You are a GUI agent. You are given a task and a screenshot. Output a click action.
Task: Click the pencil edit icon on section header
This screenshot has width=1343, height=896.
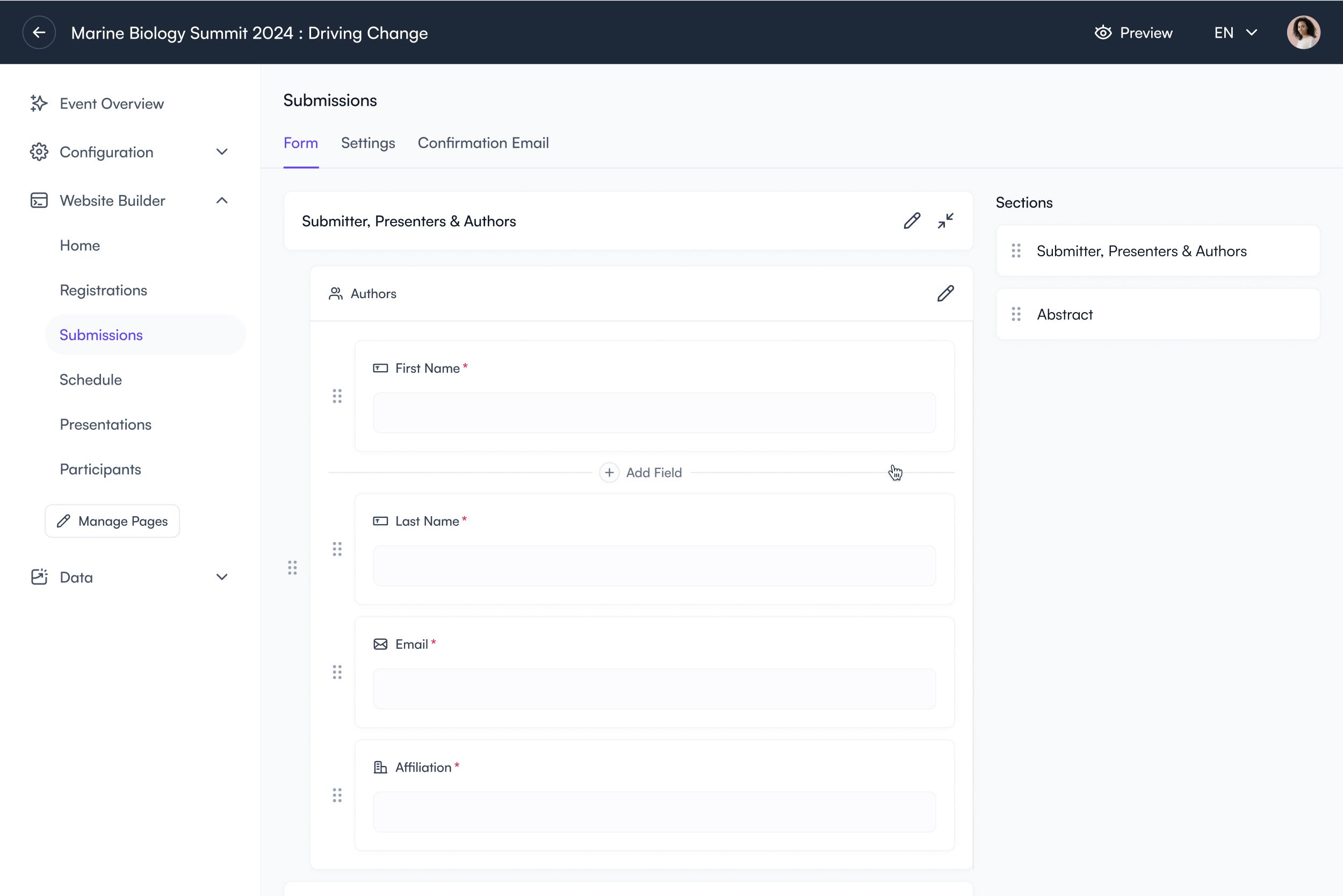pyautogui.click(x=912, y=221)
